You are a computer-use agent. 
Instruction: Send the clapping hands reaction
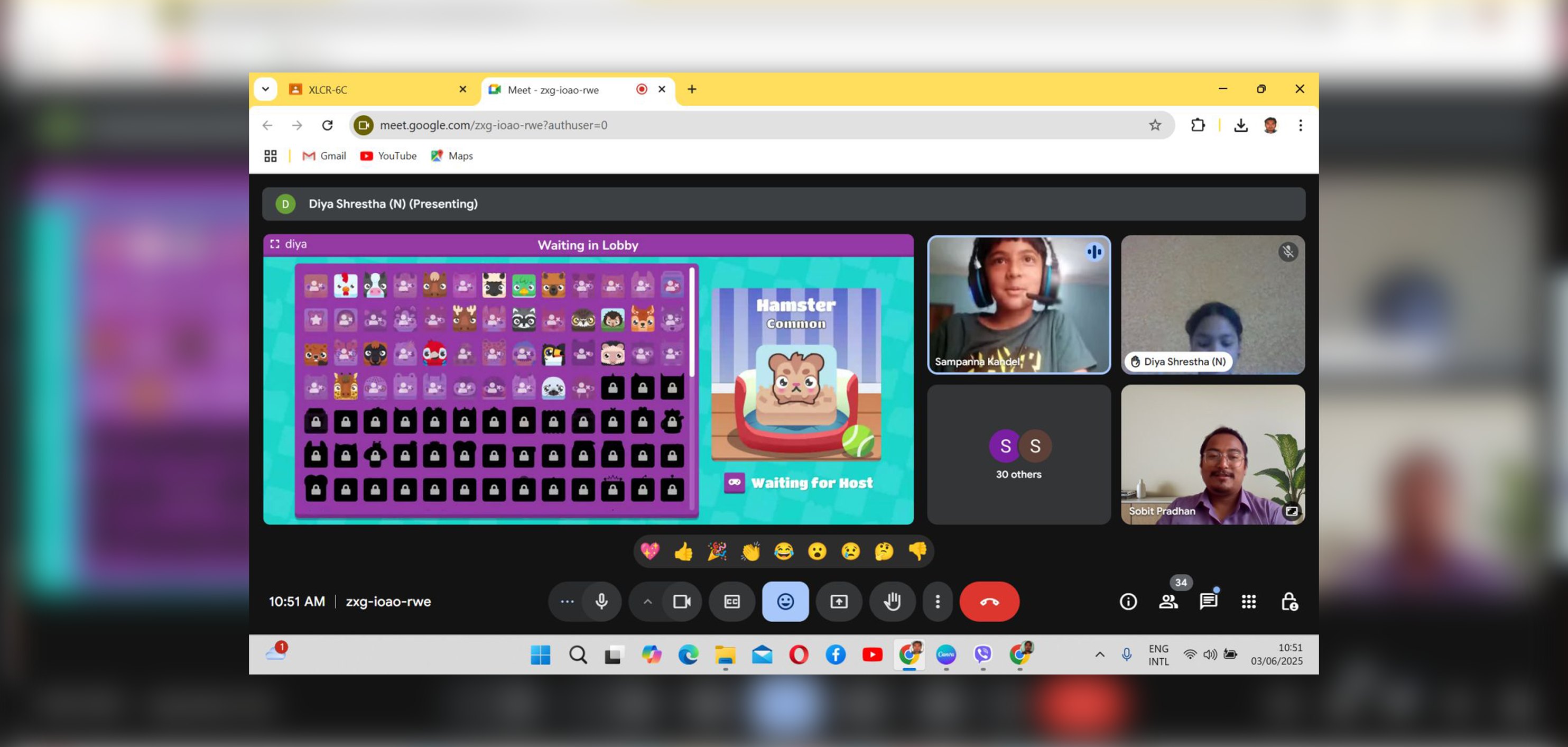(750, 551)
